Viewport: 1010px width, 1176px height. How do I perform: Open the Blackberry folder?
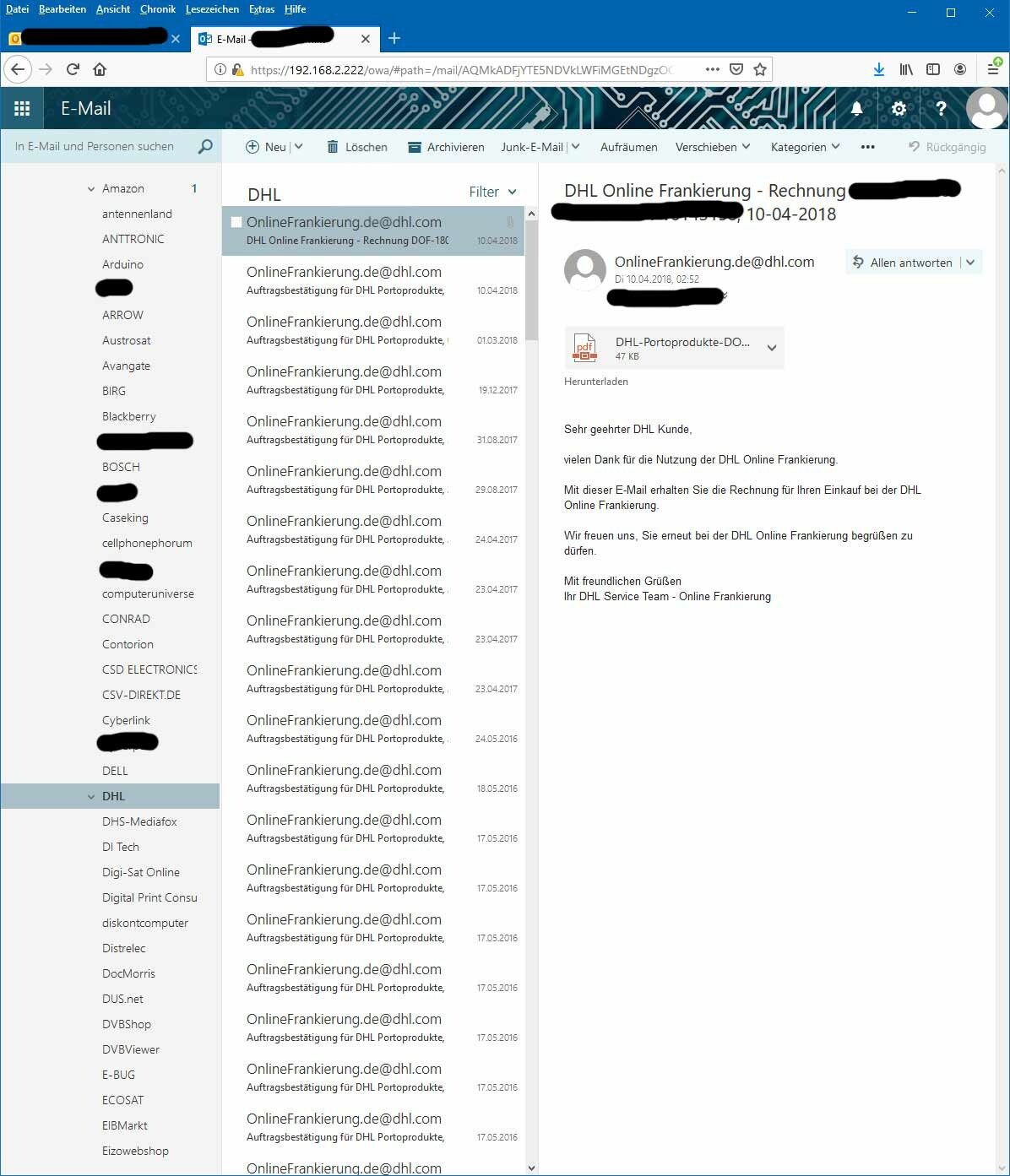(x=128, y=416)
